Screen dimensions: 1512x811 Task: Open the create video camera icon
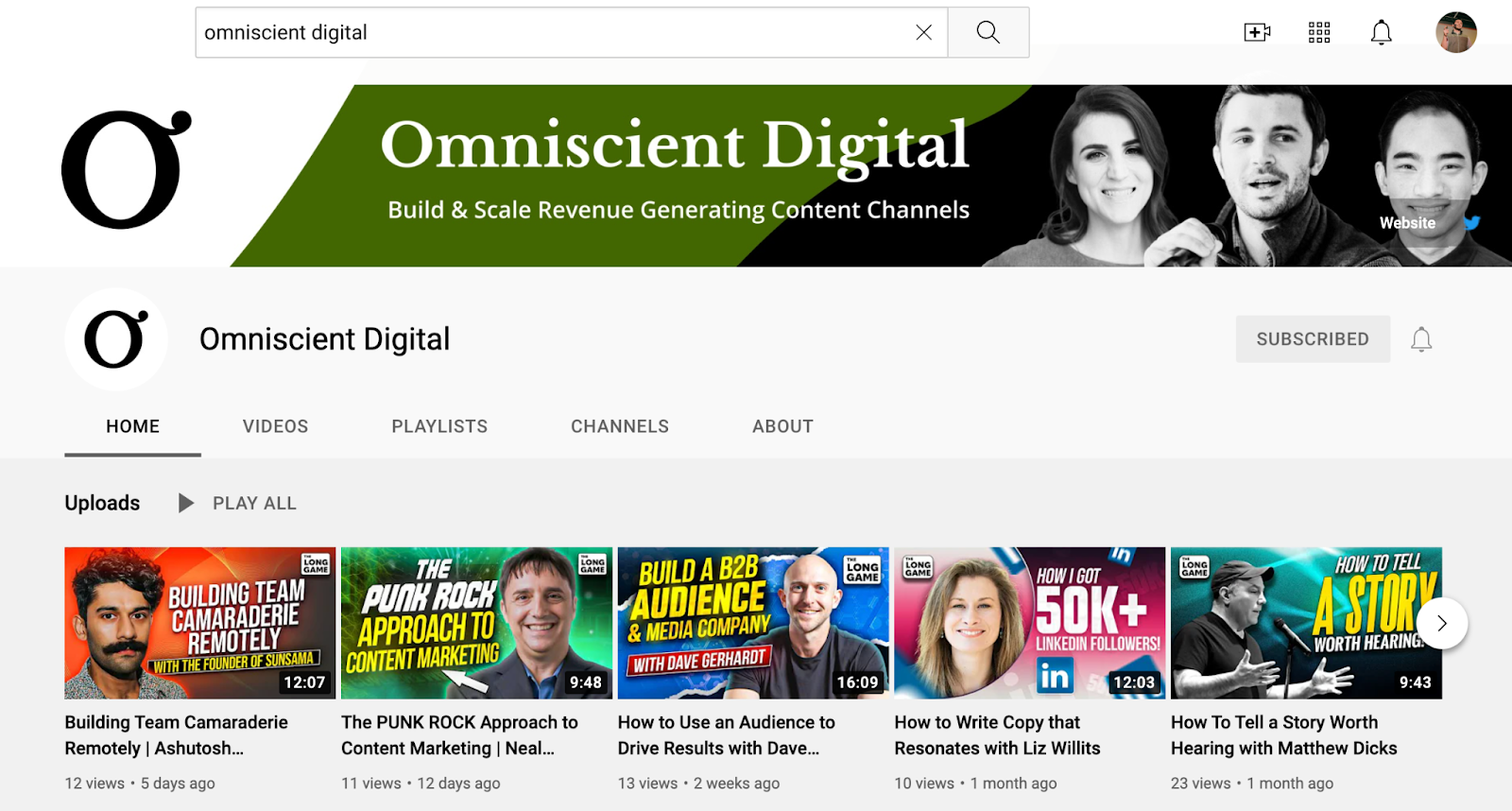click(1256, 33)
